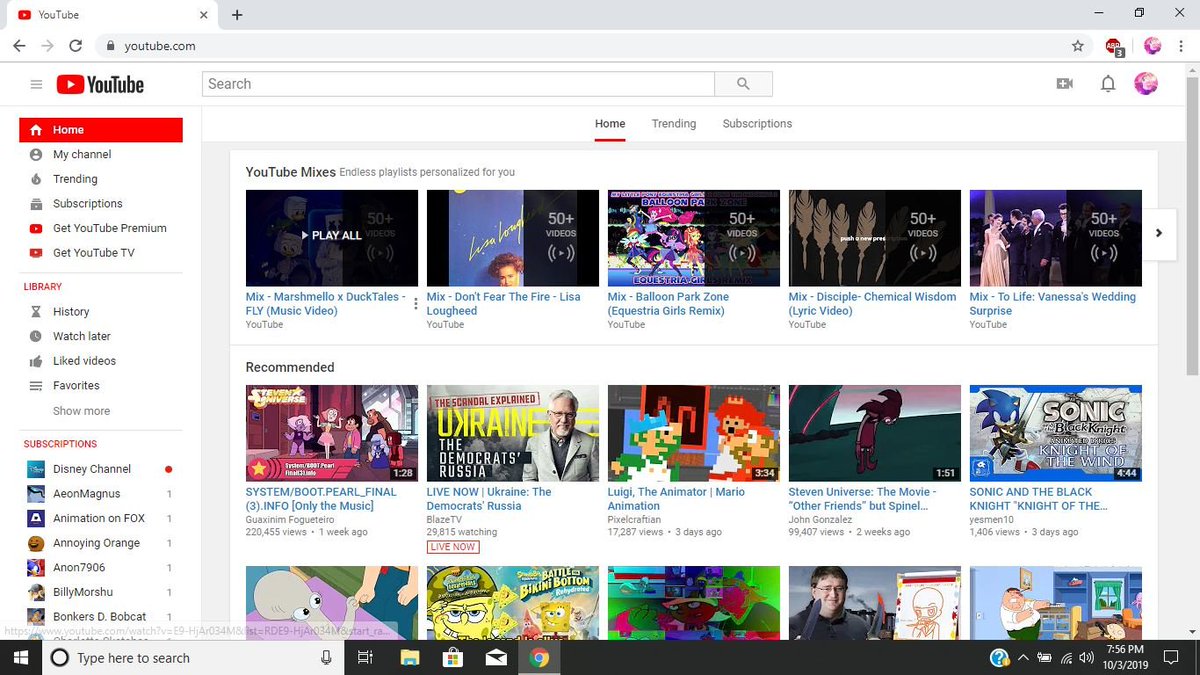Open the create video camera icon

pos(1064,84)
